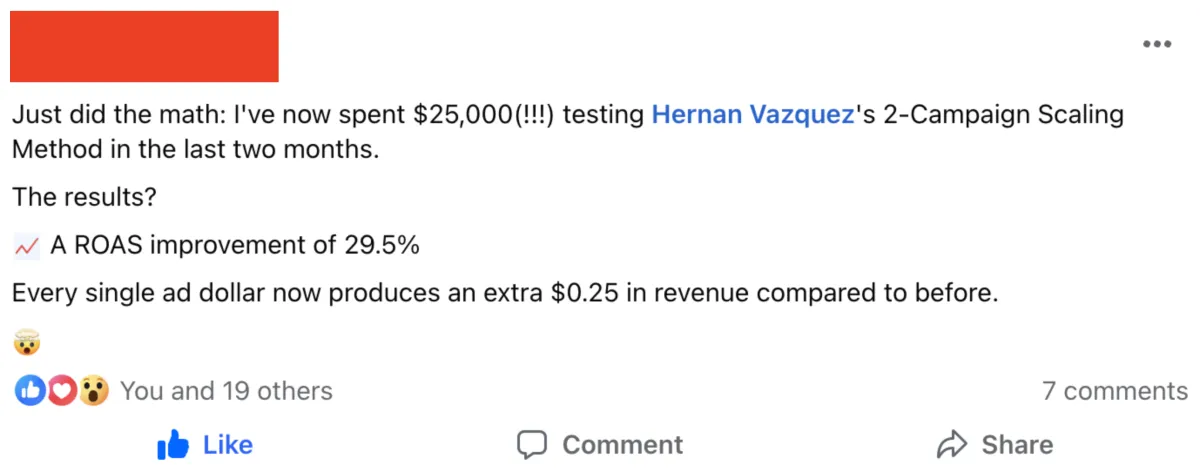Click the rising chart emoji before ROAS
Viewport: 1200px width, 475px height.
(26, 246)
